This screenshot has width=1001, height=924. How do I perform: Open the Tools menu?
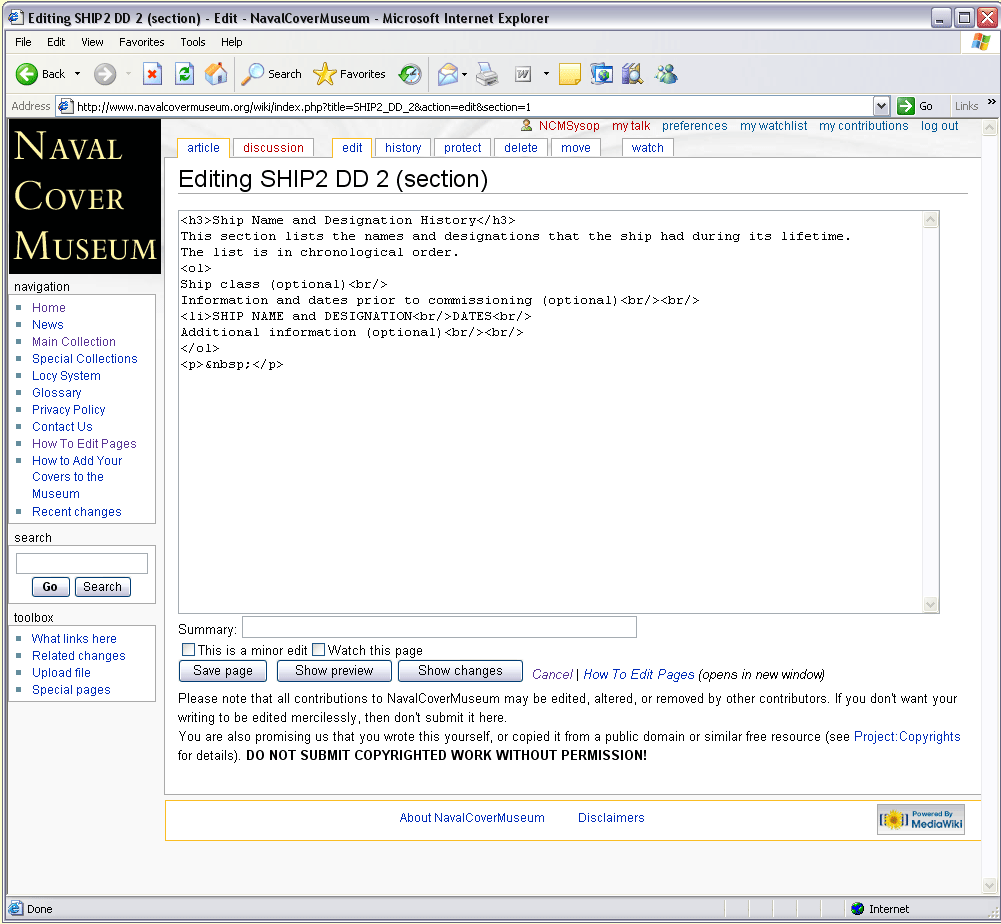193,42
